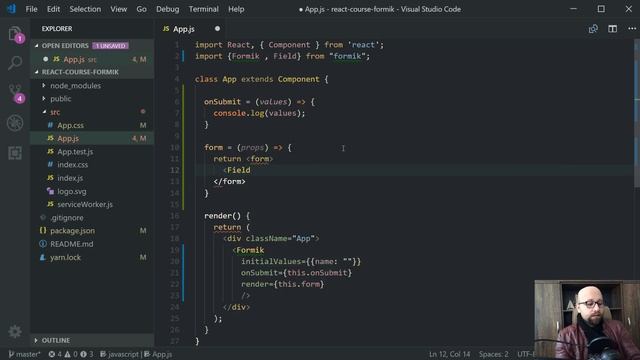Click the master branch indicator in status bar

(24, 354)
